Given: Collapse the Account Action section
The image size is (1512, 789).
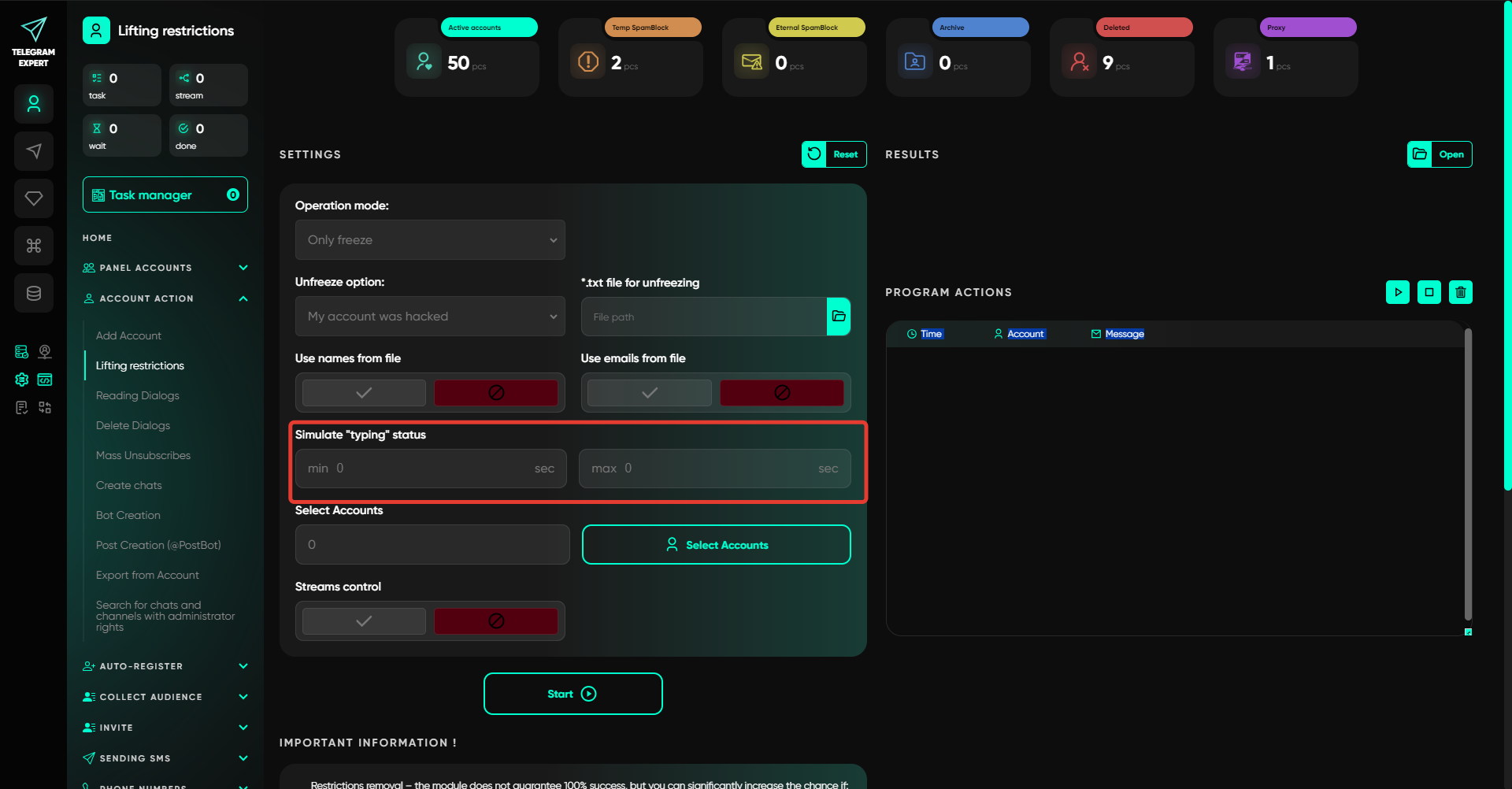Looking at the screenshot, I should tap(165, 298).
